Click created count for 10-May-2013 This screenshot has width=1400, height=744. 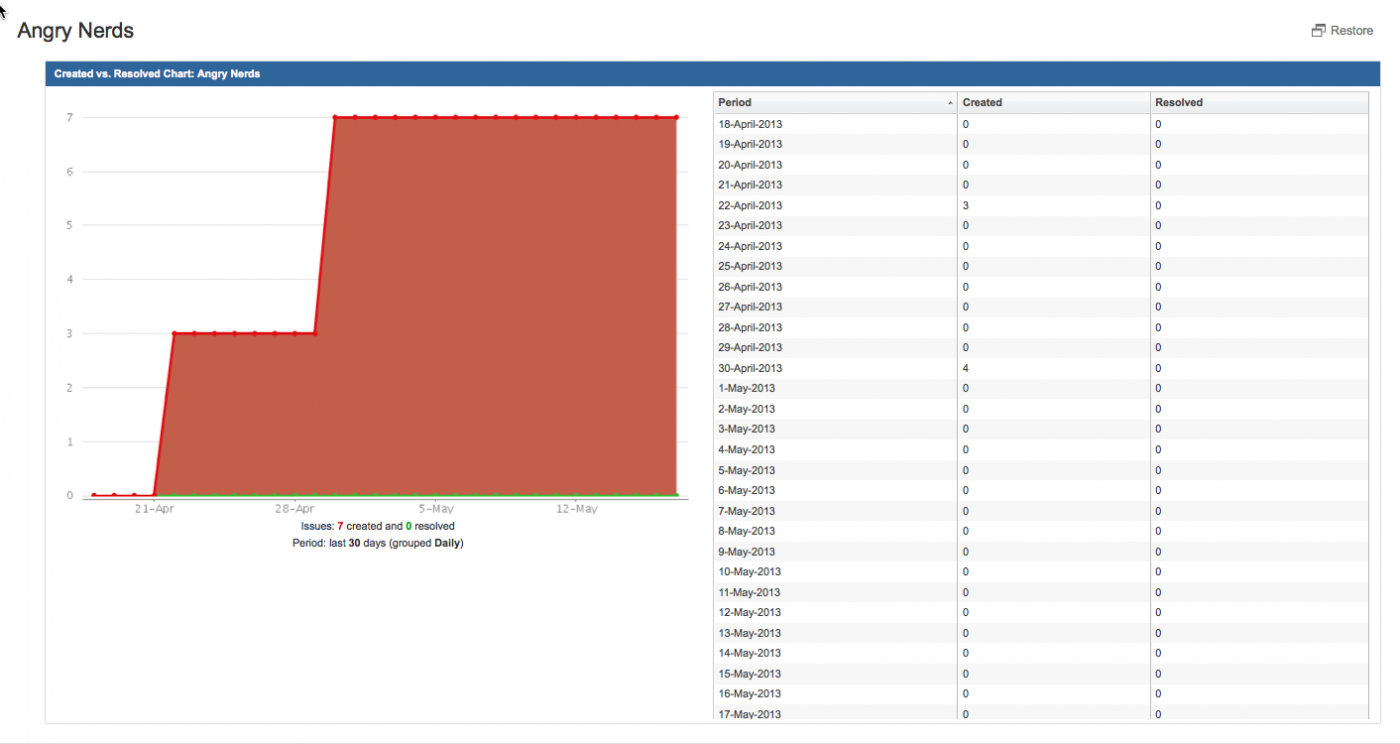tap(965, 572)
